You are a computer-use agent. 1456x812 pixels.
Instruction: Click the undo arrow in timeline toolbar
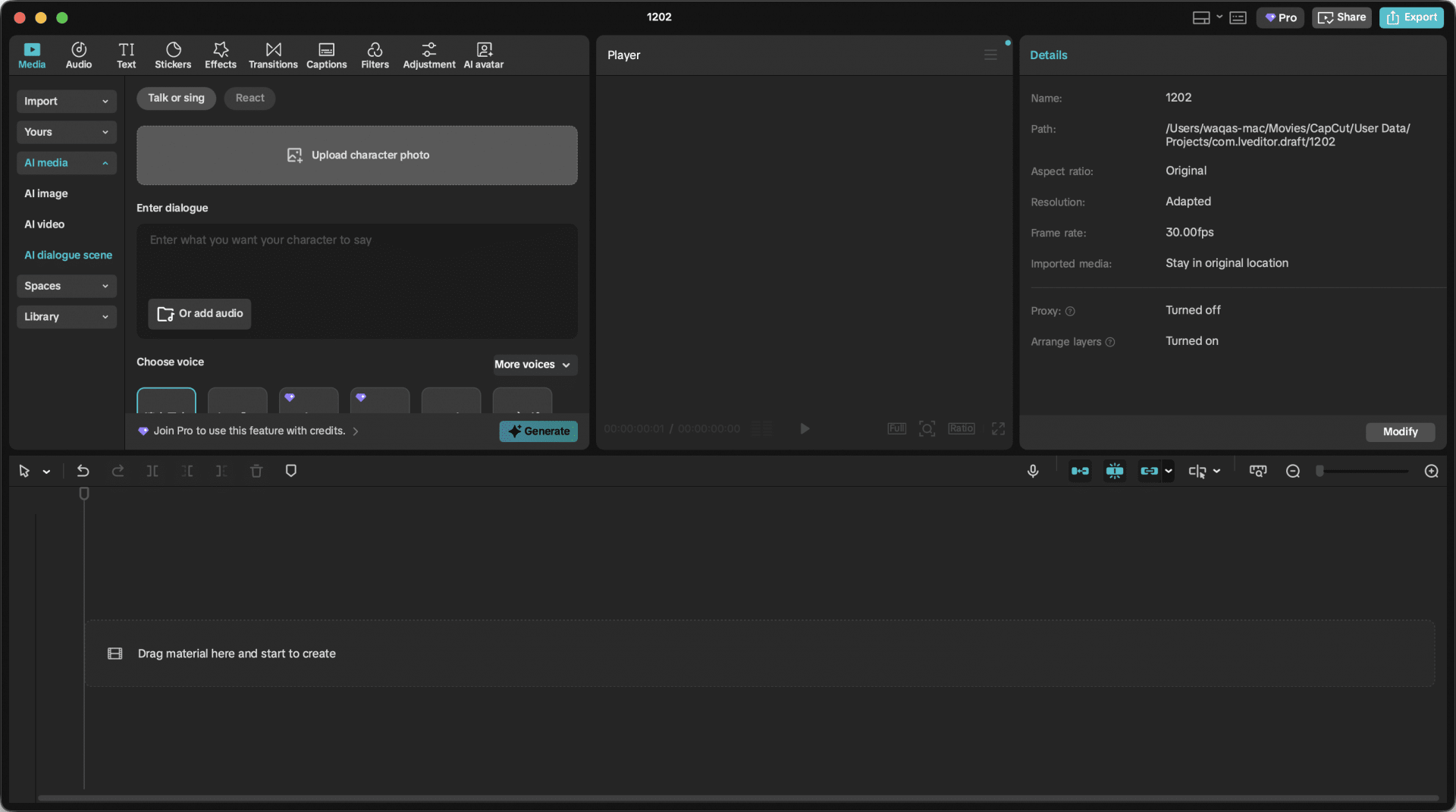(83, 471)
